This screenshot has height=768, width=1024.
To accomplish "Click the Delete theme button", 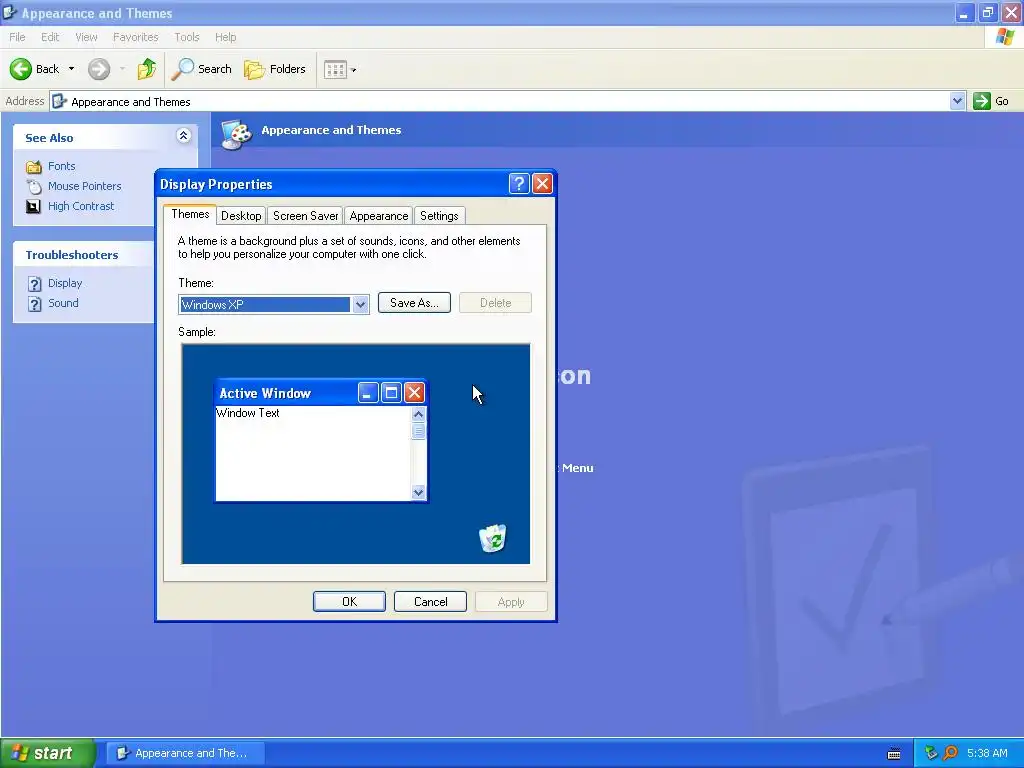I will pos(495,302).
